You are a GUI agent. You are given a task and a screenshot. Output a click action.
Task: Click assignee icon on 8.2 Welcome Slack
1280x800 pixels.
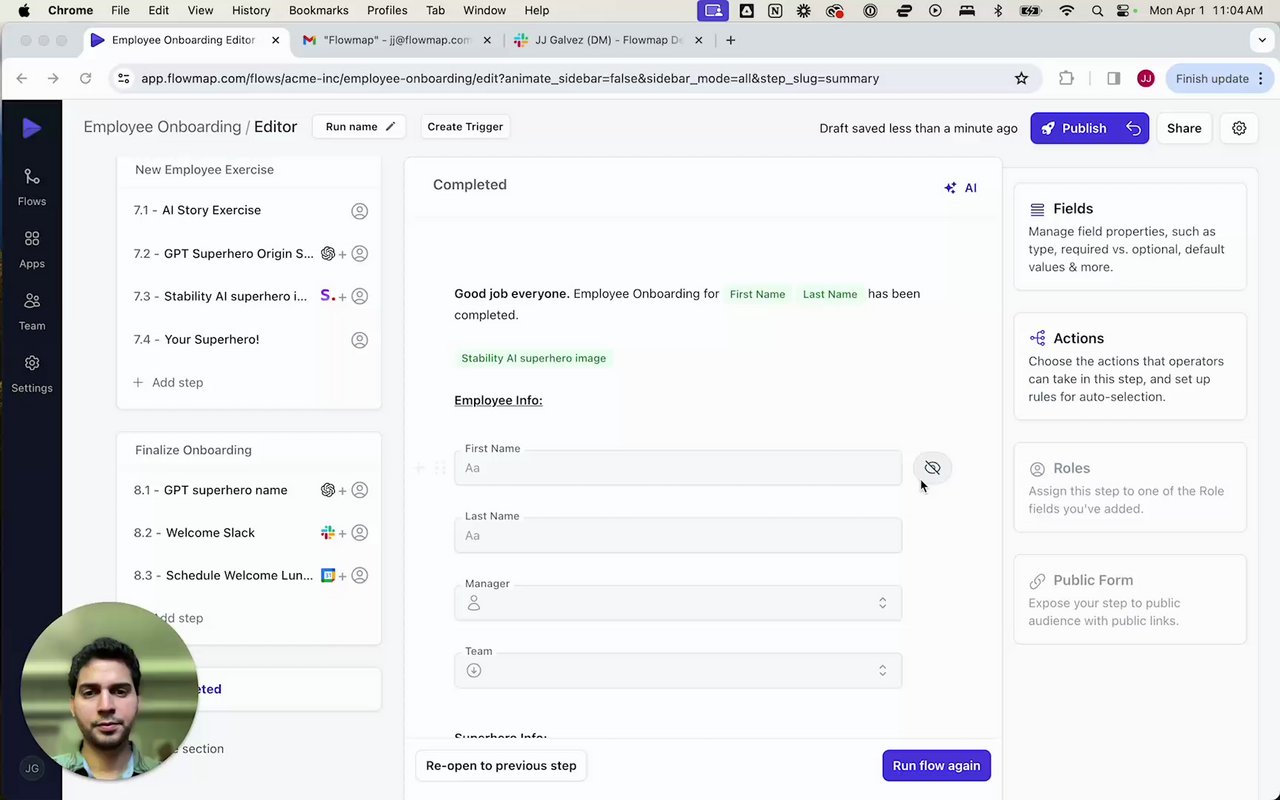(359, 533)
